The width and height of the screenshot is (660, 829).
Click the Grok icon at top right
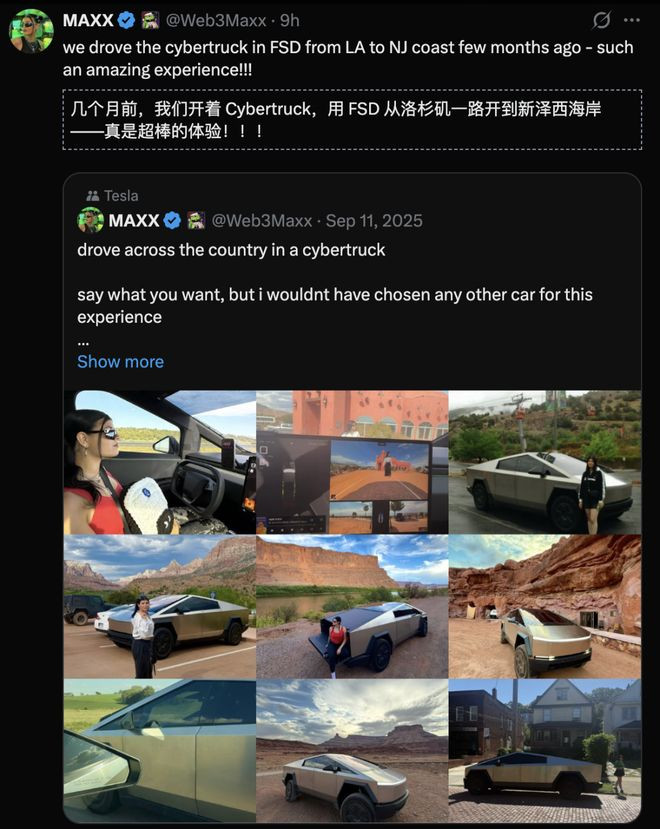click(601, 20)
